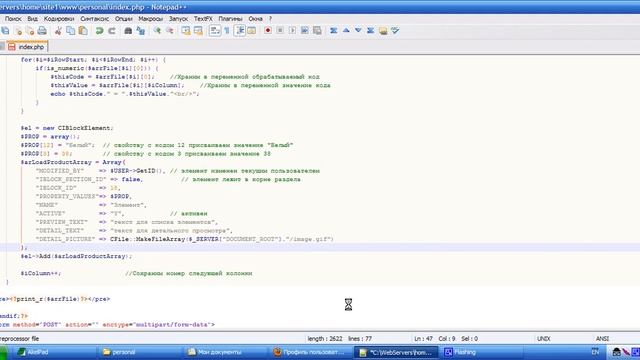This screenshot has height=360, width=640.
Task: Click the Stop macro recording icon
Action: tap(280, 31)
